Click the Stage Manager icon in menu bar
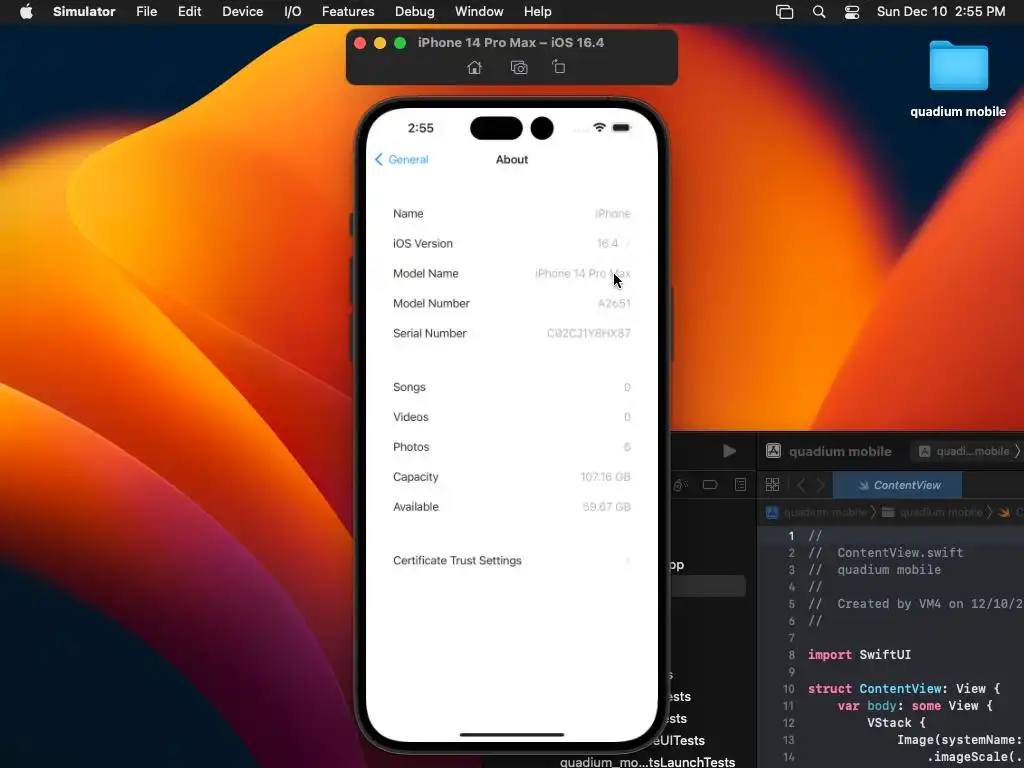Viewport: 1024px width, 768px height. [784, 12]
